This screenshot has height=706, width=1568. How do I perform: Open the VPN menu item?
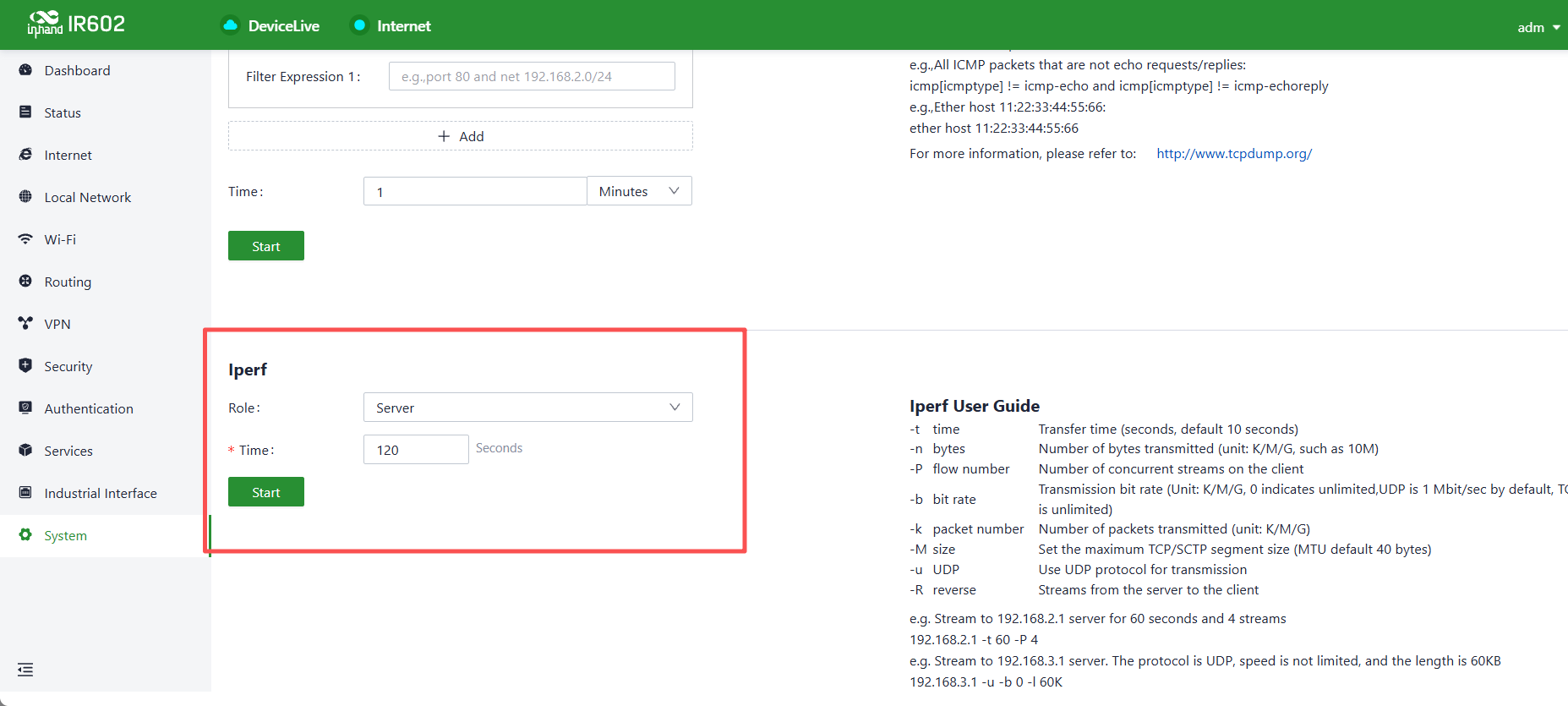(x=106, y=324)
